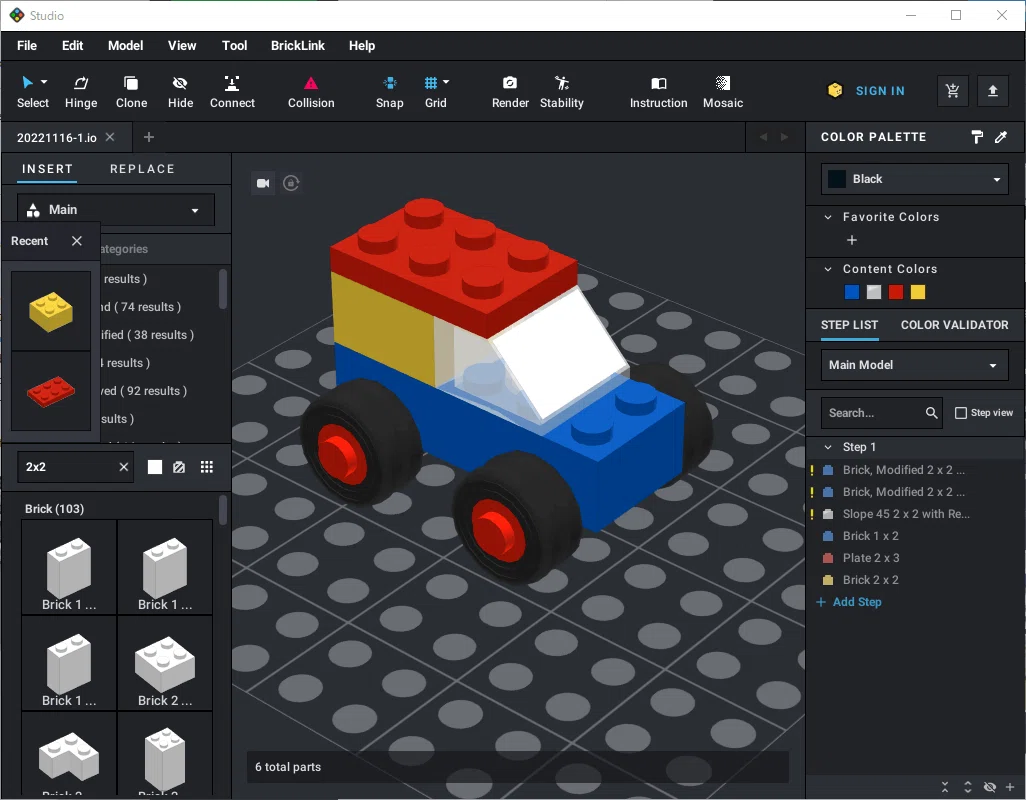Expand all steps icon at bottom
The image size is (1026, 800).
[x=968, y=786]
